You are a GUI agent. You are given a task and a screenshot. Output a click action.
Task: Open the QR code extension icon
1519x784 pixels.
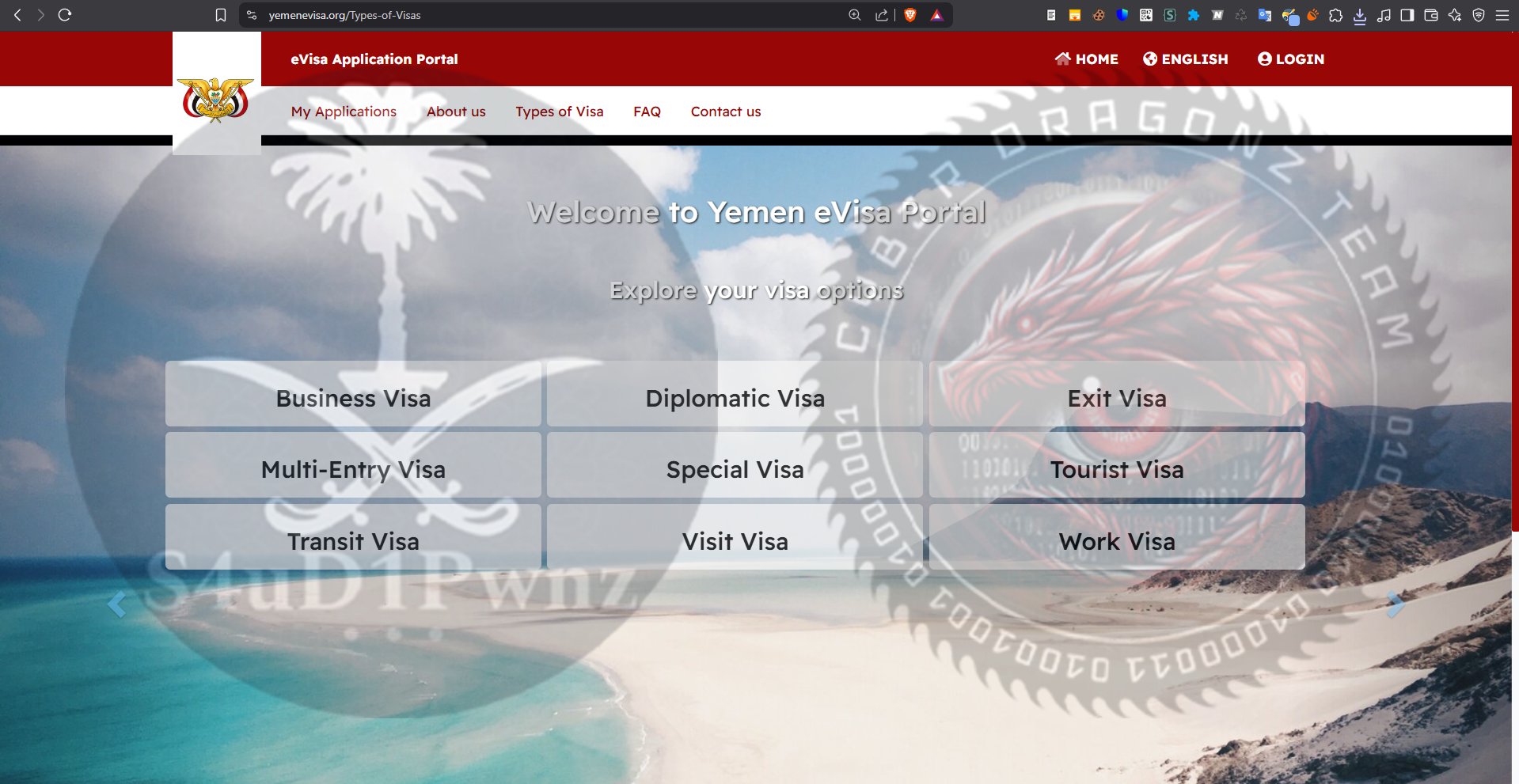click(1146, 15)
